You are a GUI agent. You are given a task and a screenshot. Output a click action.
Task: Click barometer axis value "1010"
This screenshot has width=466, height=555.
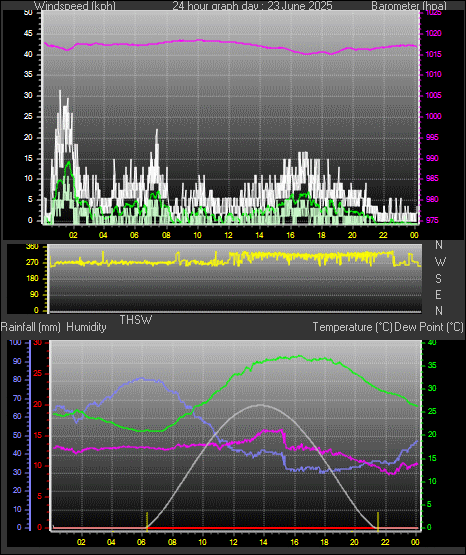click(x=433, y=74)
